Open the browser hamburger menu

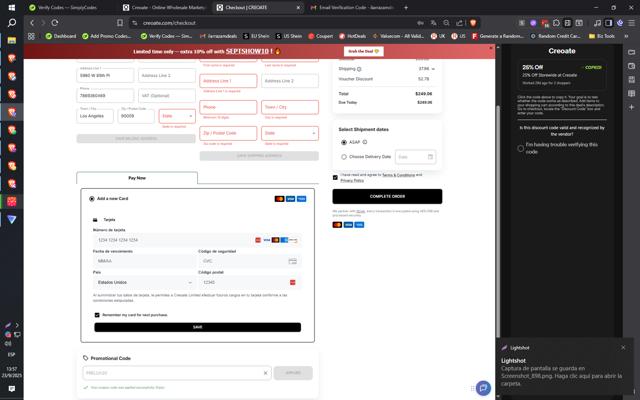point(631,23)
